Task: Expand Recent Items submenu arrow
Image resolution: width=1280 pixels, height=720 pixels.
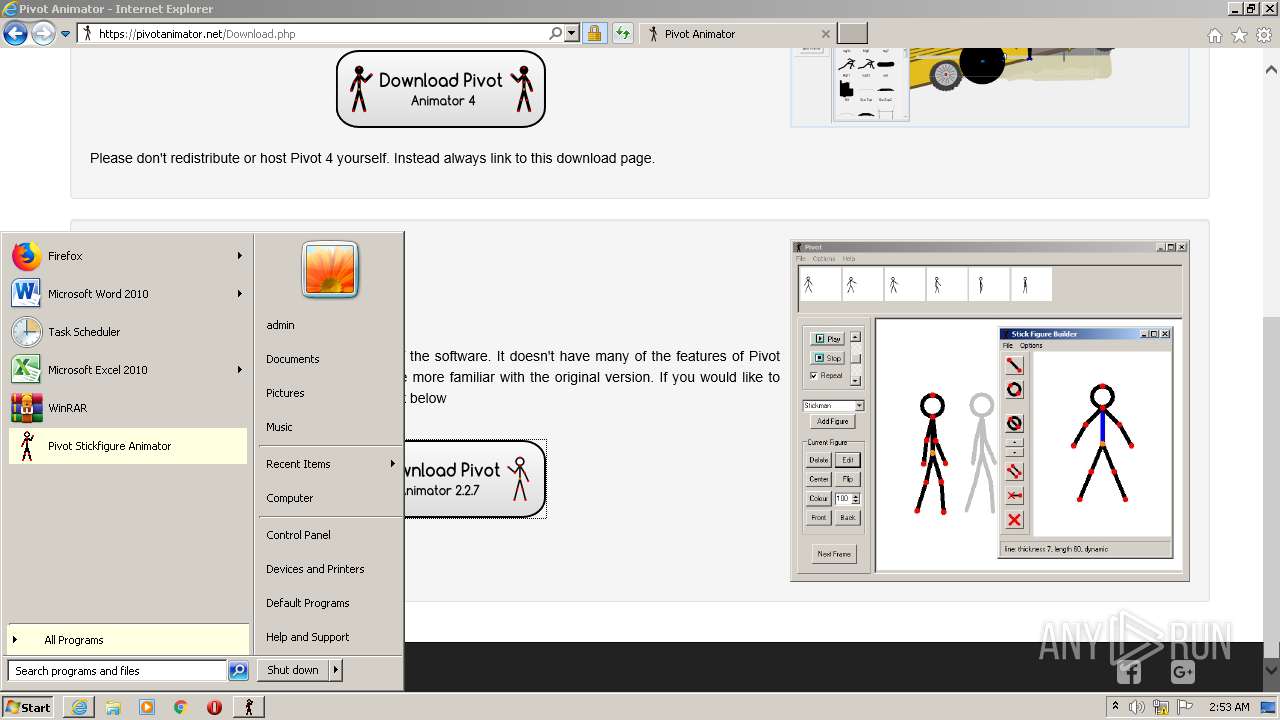Action: click(392, 464)
